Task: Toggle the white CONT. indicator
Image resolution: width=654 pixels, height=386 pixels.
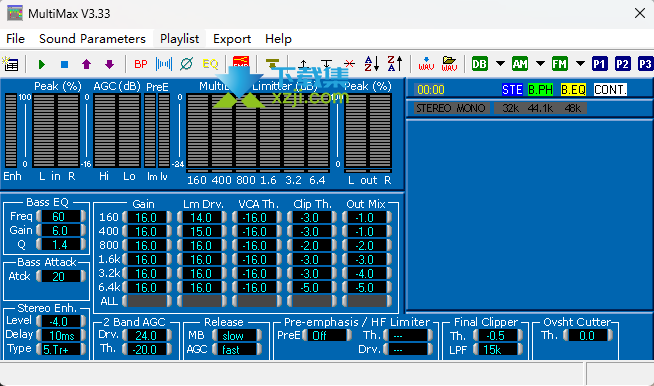Action: [610, 90]
